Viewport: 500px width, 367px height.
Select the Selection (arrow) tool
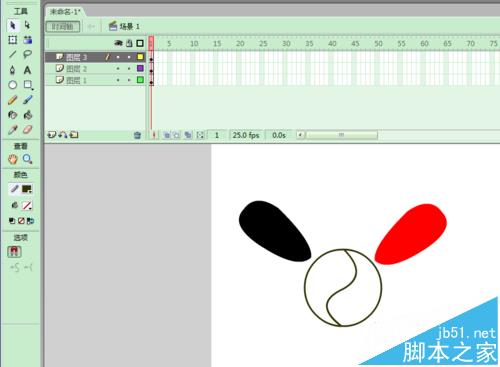tap(13, 25)
